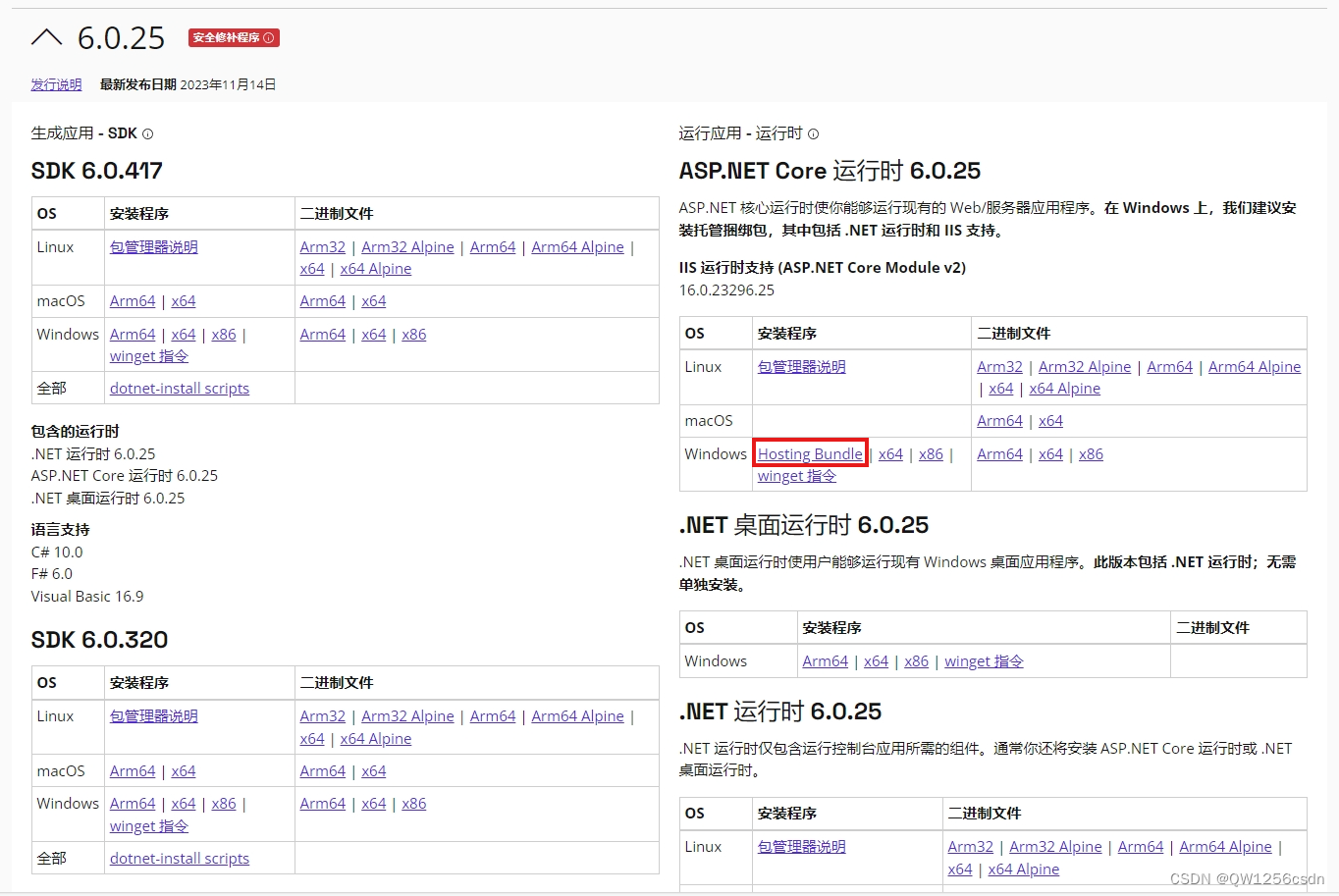Select 'ASP.NET Core 运行时 6.0.25' under included runtimes

tap(125, 476)
